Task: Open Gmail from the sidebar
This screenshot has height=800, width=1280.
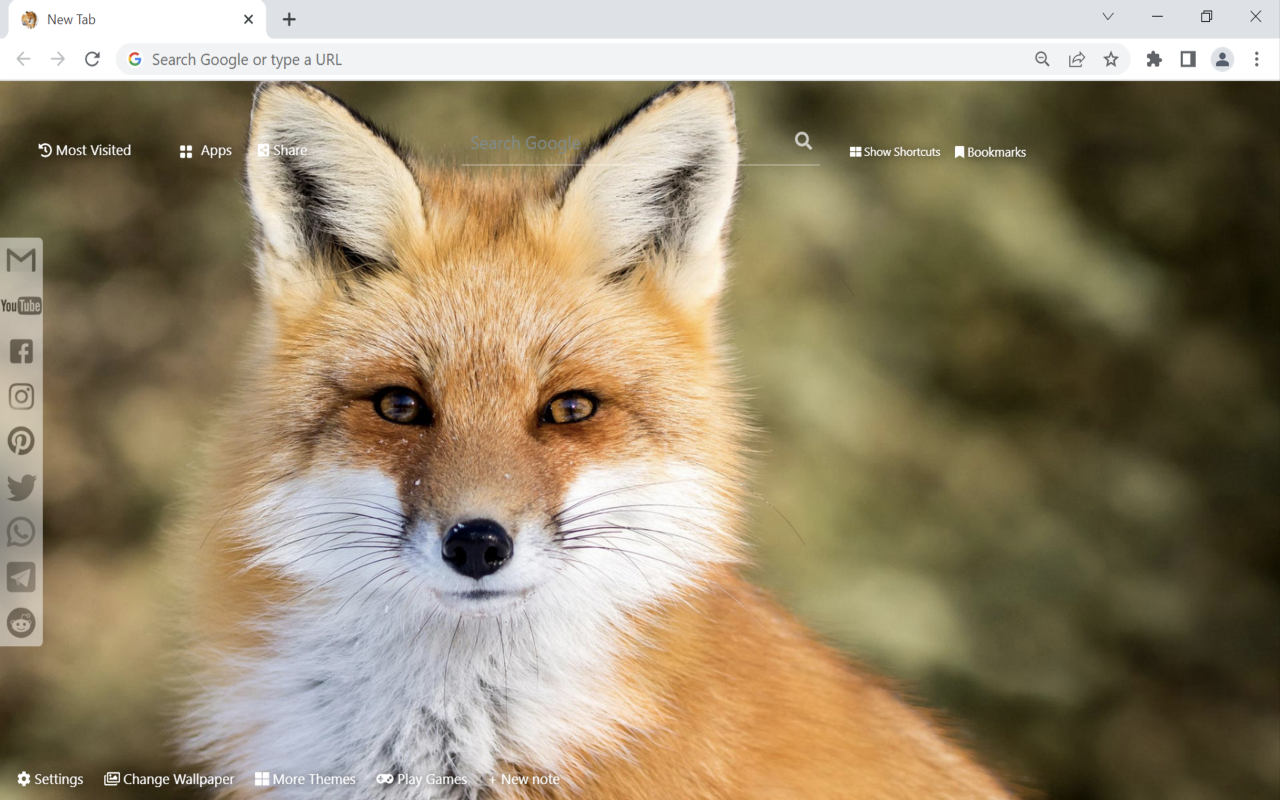Action: point(21,260)
